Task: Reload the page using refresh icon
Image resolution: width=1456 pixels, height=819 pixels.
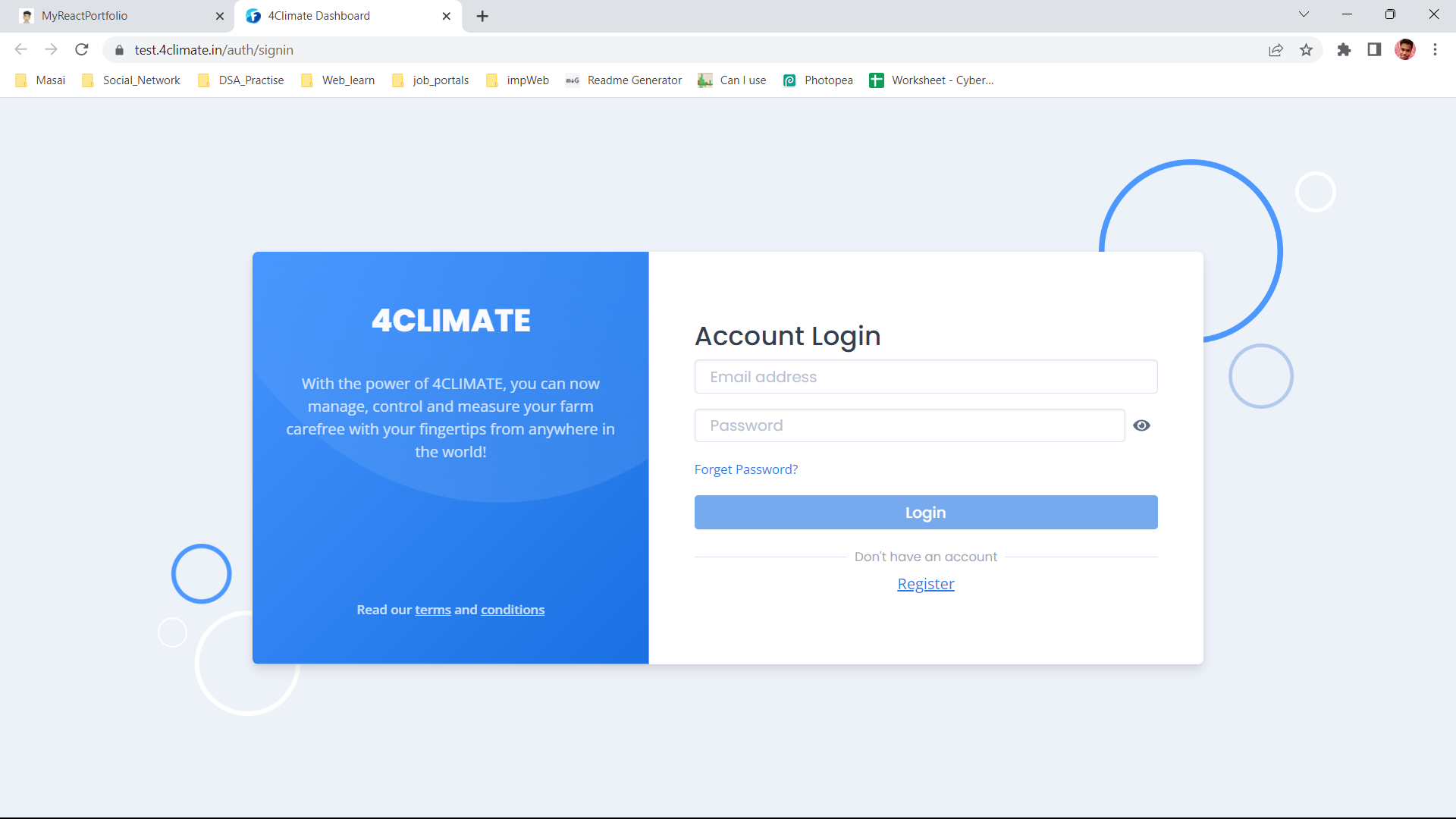Action: coord(82,50)
